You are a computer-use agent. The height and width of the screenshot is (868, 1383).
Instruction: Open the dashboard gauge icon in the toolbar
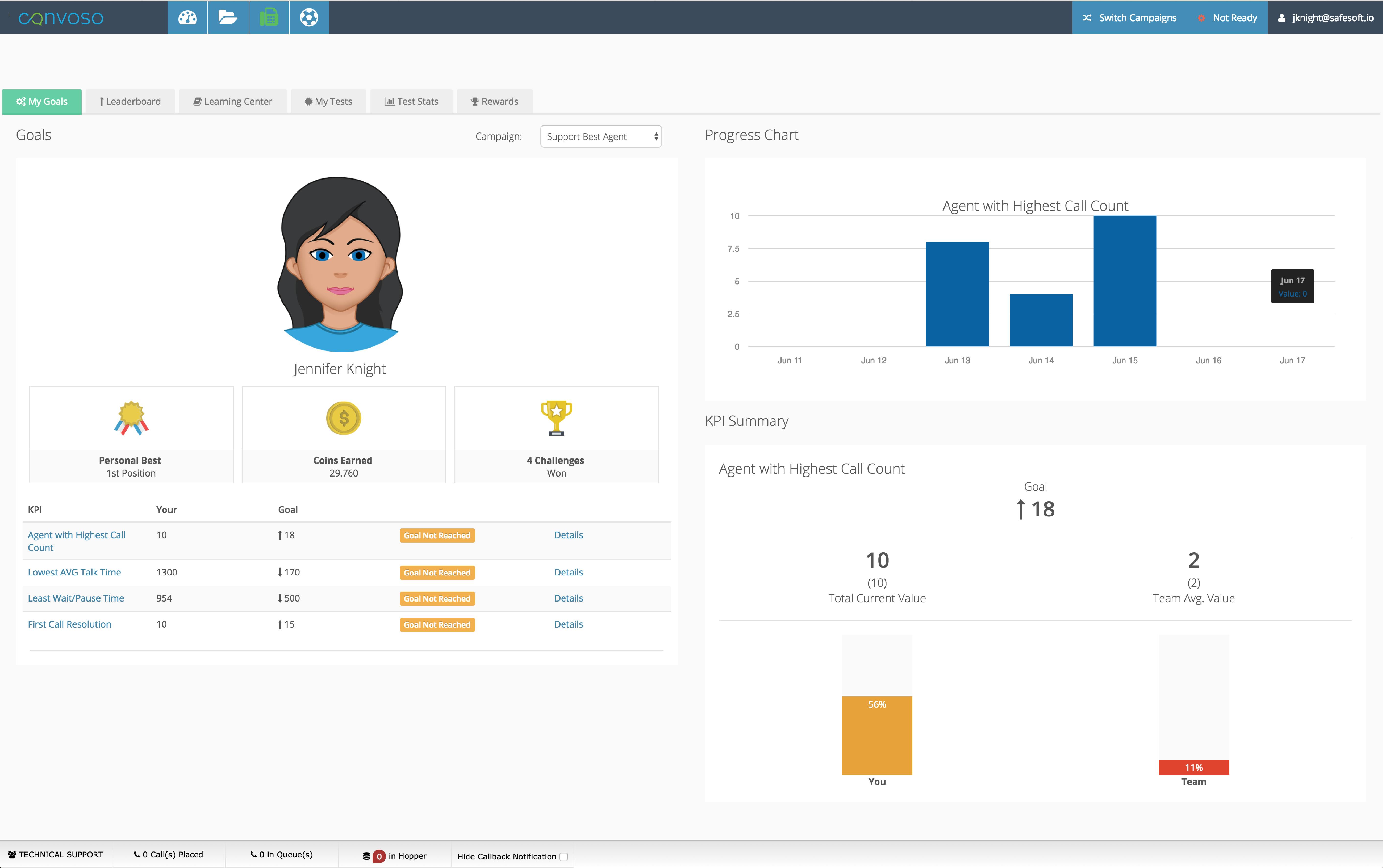pos(188,17)
